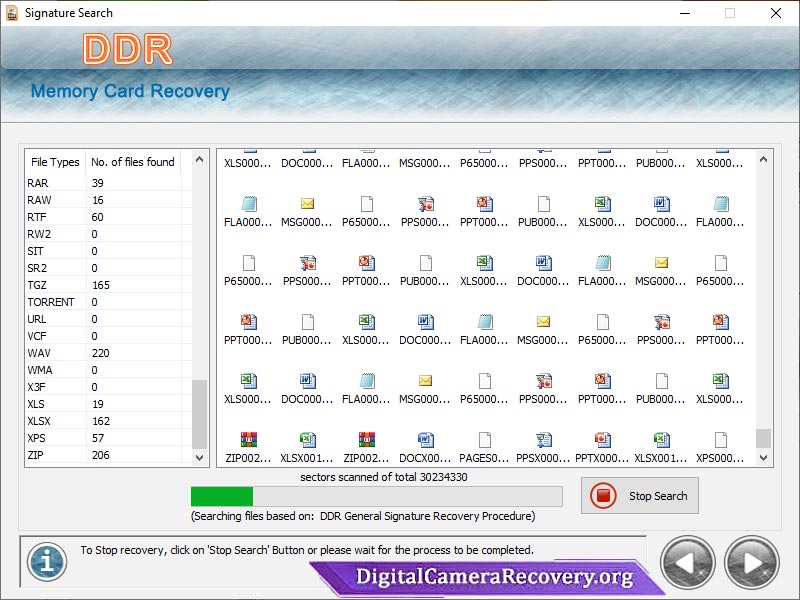Click the results pane scroll down arrow

pos(765,458)
